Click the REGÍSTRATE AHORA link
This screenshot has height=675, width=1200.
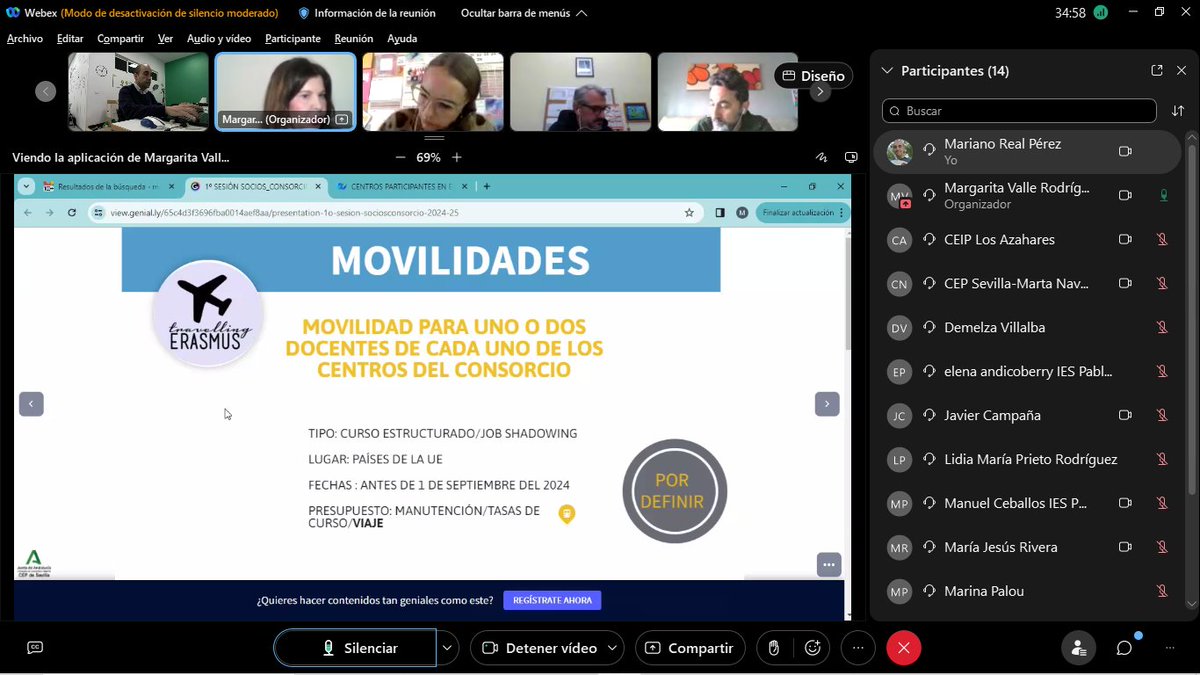tap(551, 600)
